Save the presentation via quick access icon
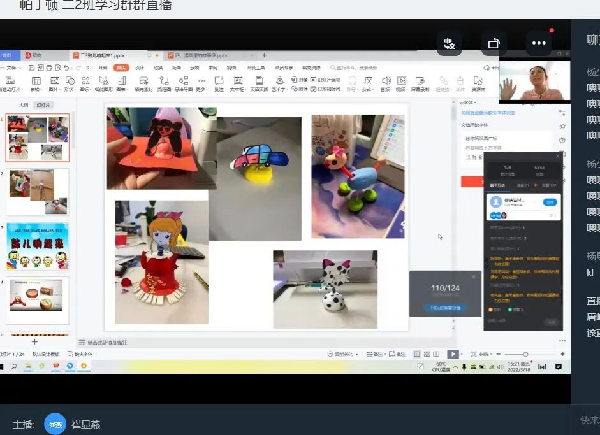The height and width of the screenshot is (435, 600). click(x=32, y=68)
